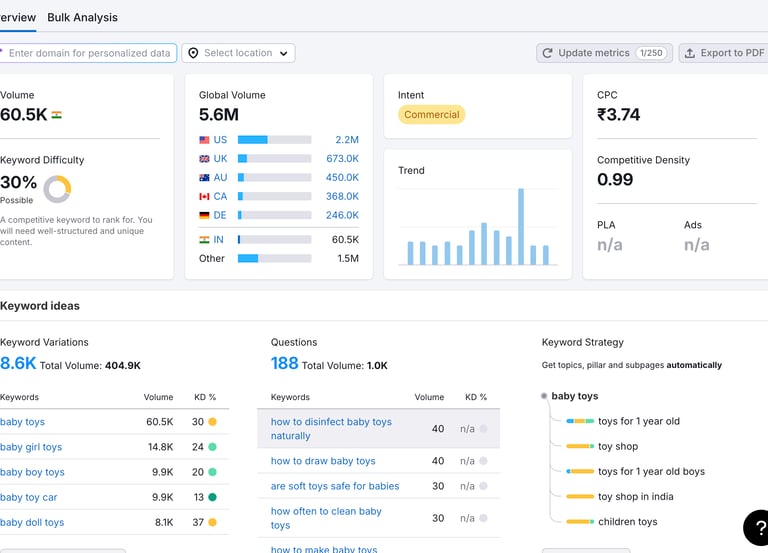This screenshot has width=768, height=553.
Task: Open the baby boy toys keyword
Action: pos(32,472)
